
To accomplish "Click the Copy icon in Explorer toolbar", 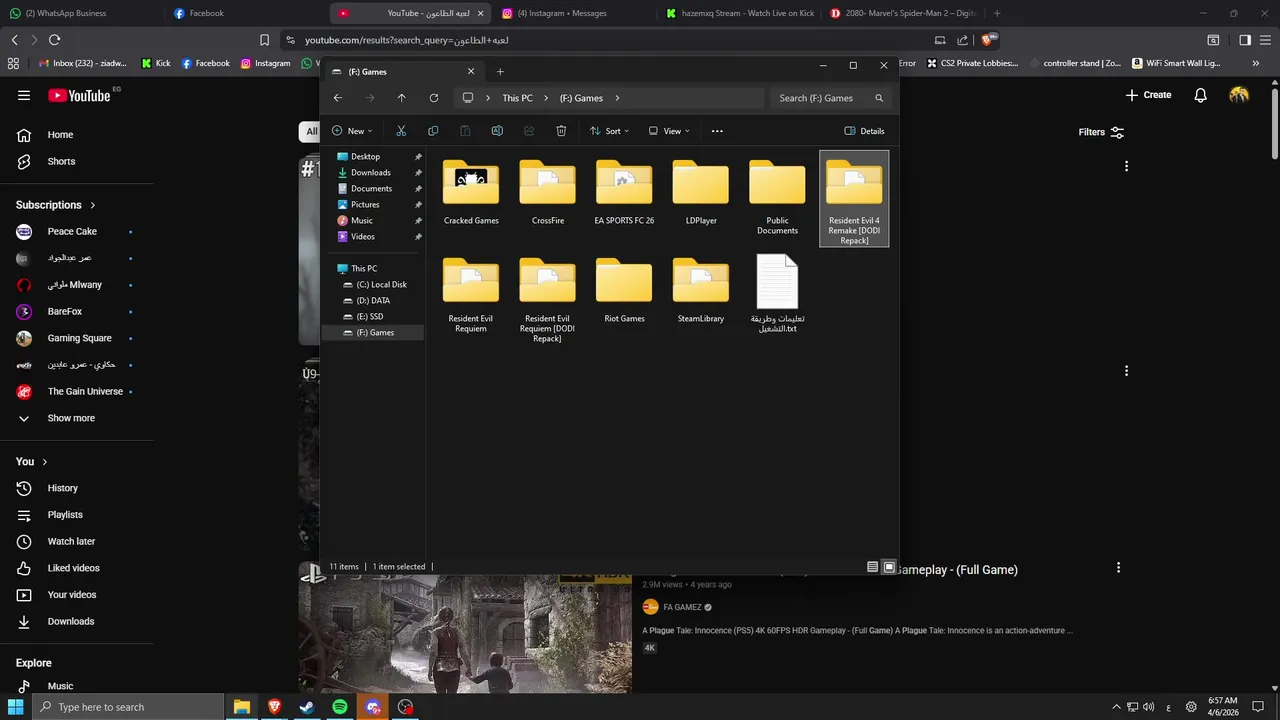I will tap(433, 131).
